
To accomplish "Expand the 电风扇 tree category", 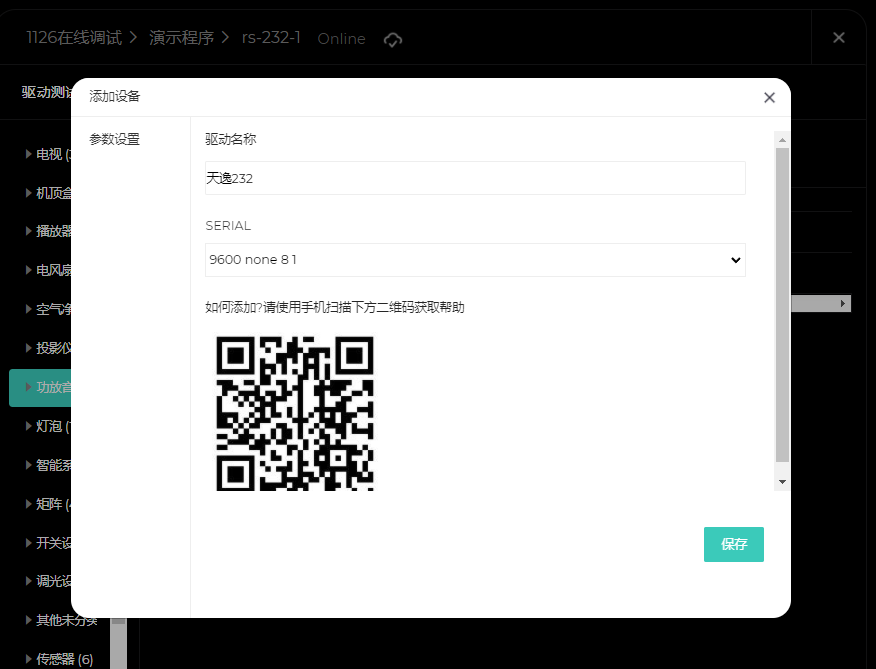I will (x=28, y=270).
